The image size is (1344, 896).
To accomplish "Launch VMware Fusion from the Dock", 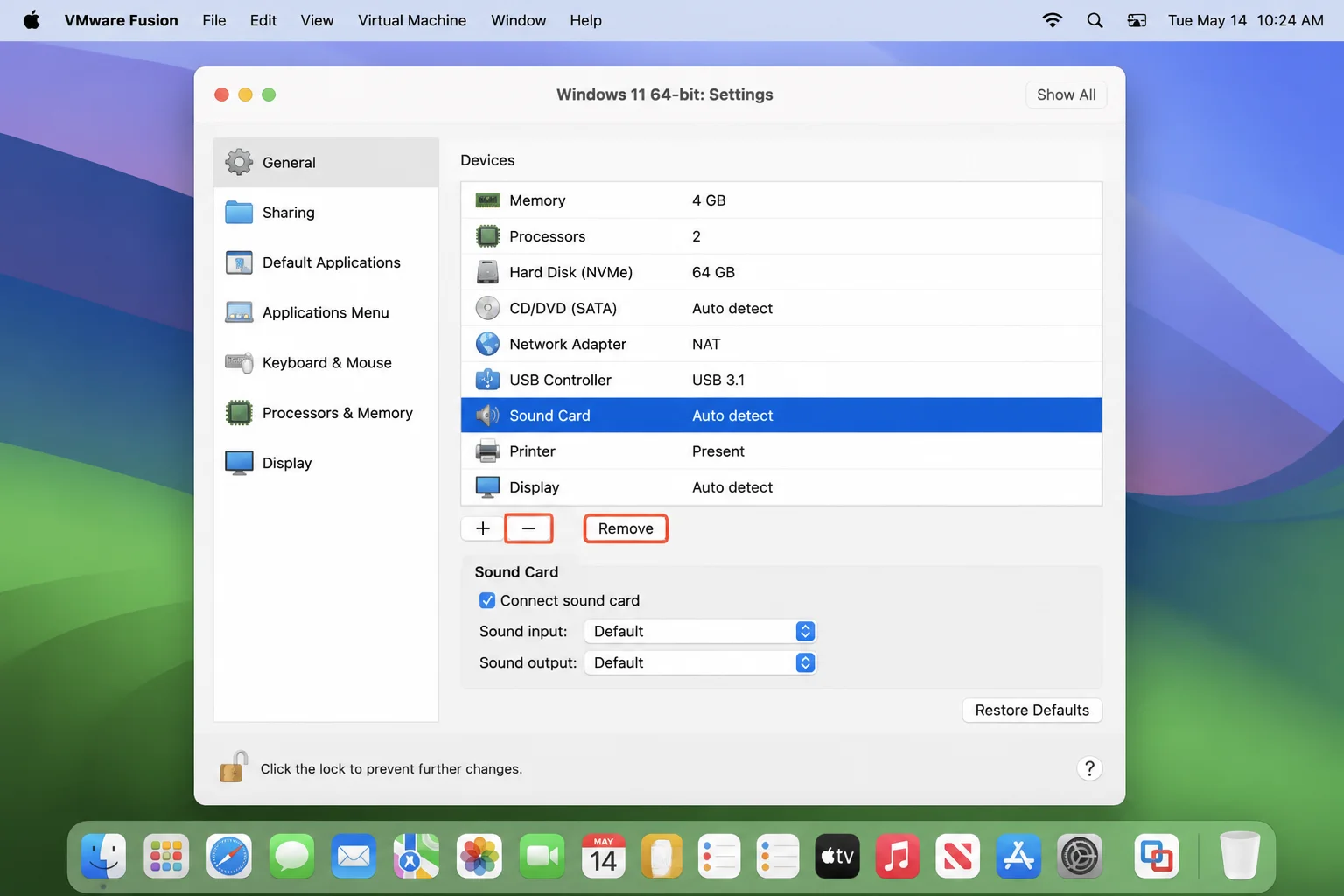I will (x=1157, y=856).
